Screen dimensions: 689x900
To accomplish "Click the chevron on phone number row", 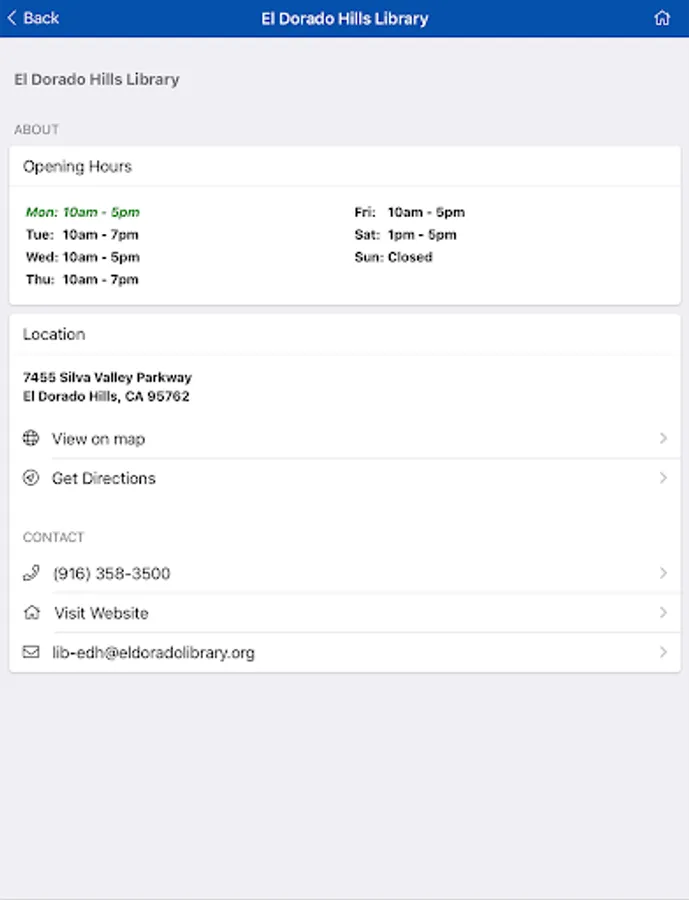I will point(663,573).
